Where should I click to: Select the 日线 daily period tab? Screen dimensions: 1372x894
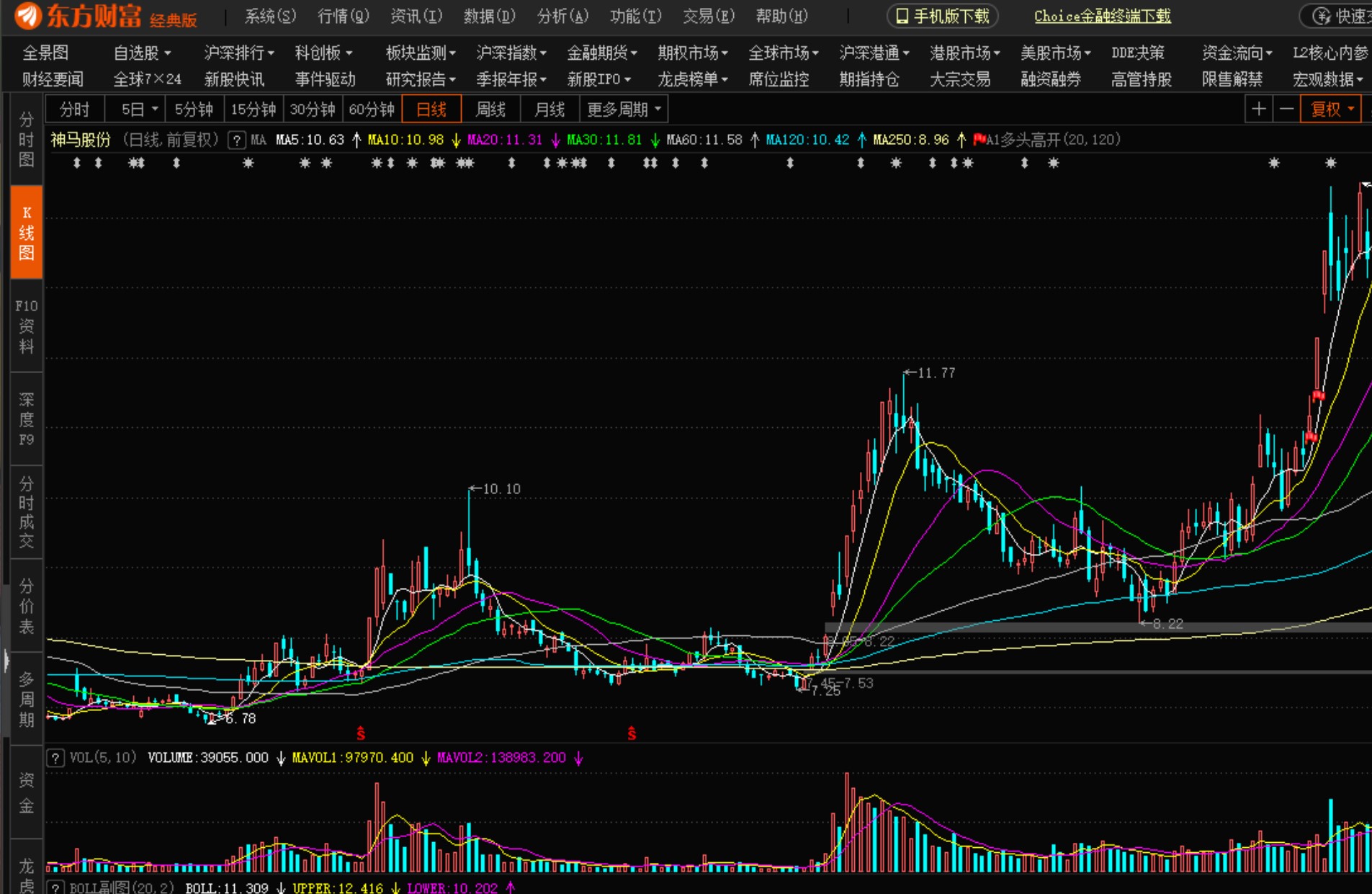(x=431, y=109)
